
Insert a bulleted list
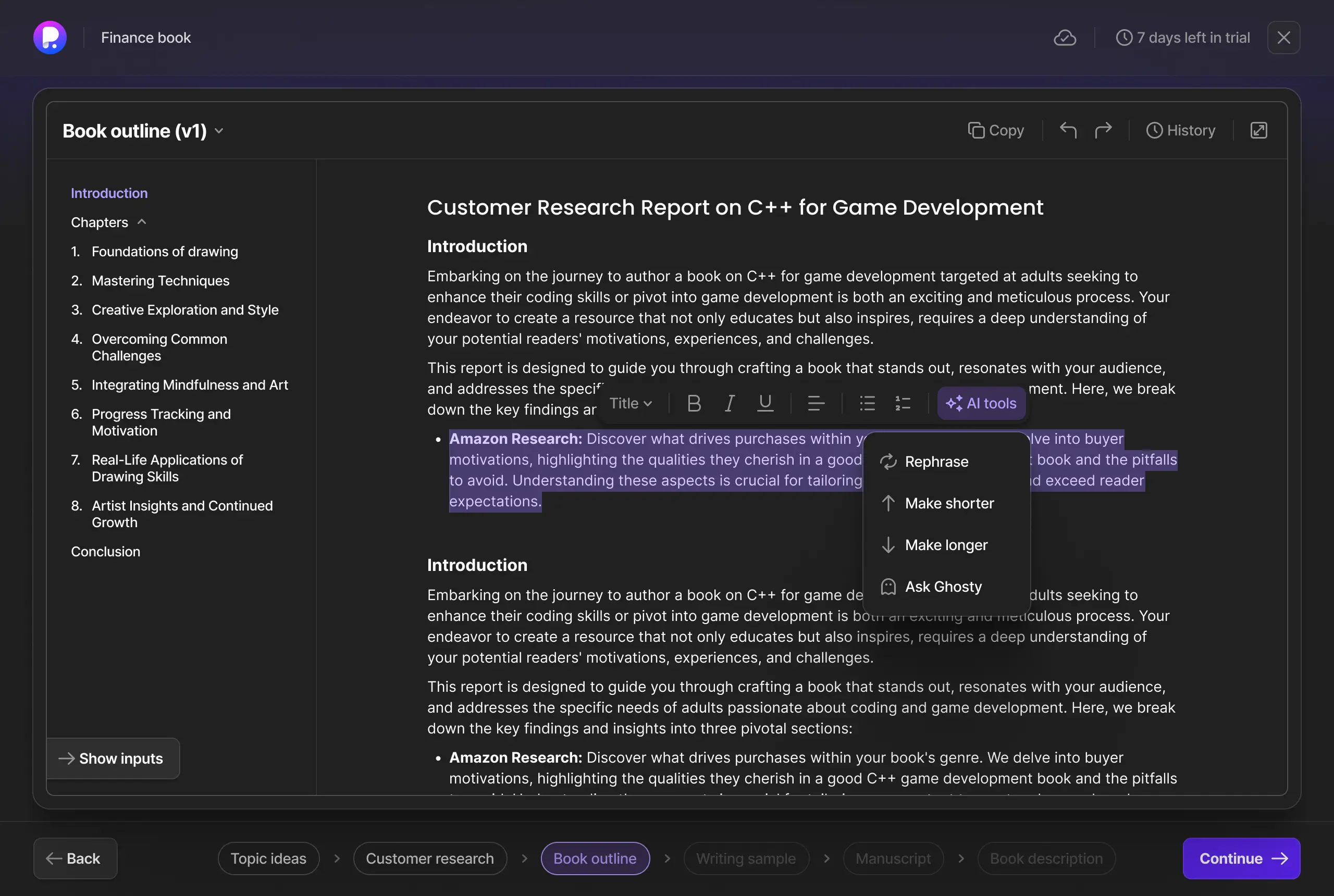tap(867, 403)
